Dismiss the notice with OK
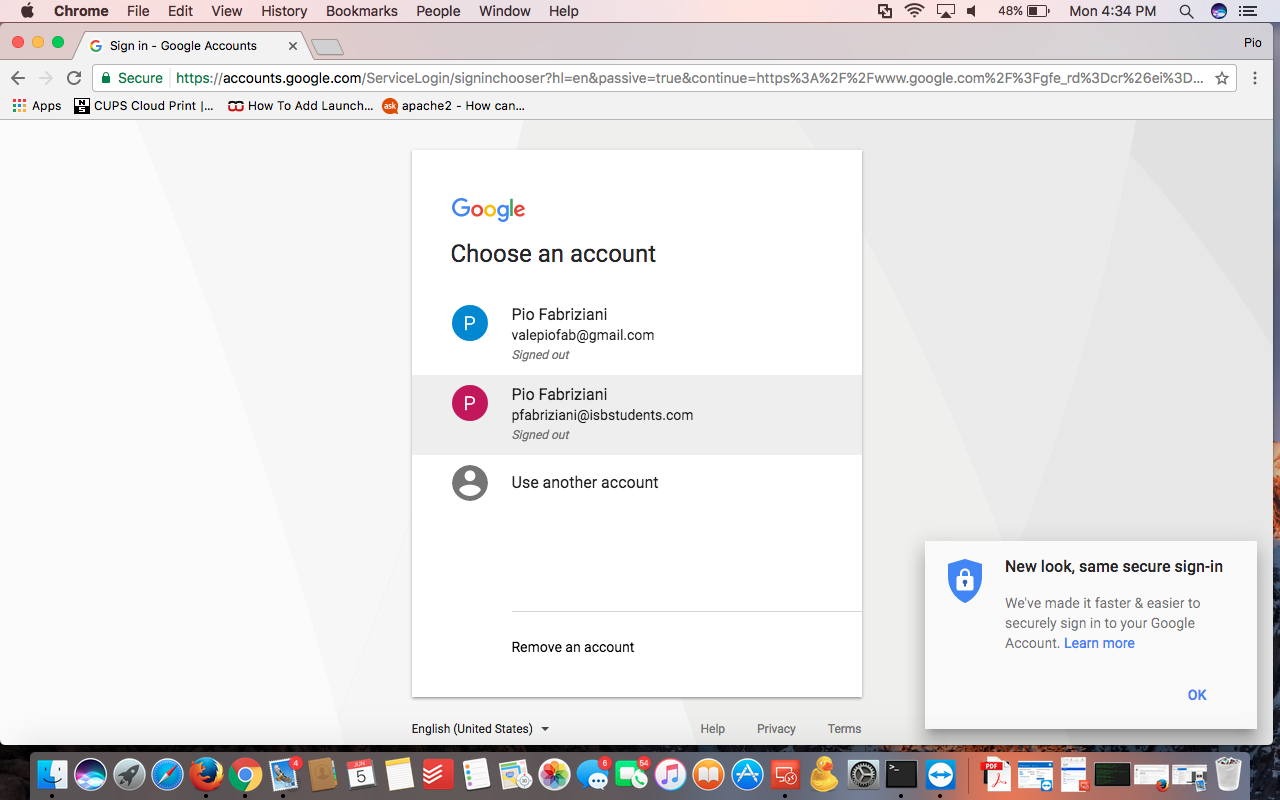The width and height of the screenshot is (1280, 800). click(1197, 695)
